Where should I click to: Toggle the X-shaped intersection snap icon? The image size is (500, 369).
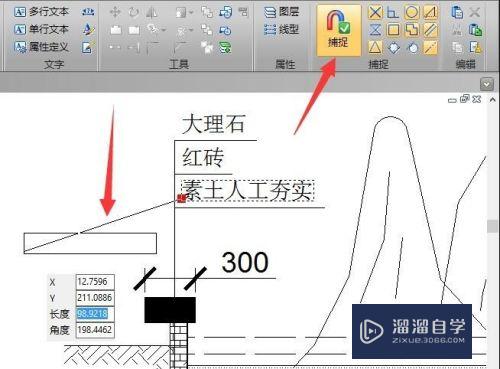tap(375, 13)
